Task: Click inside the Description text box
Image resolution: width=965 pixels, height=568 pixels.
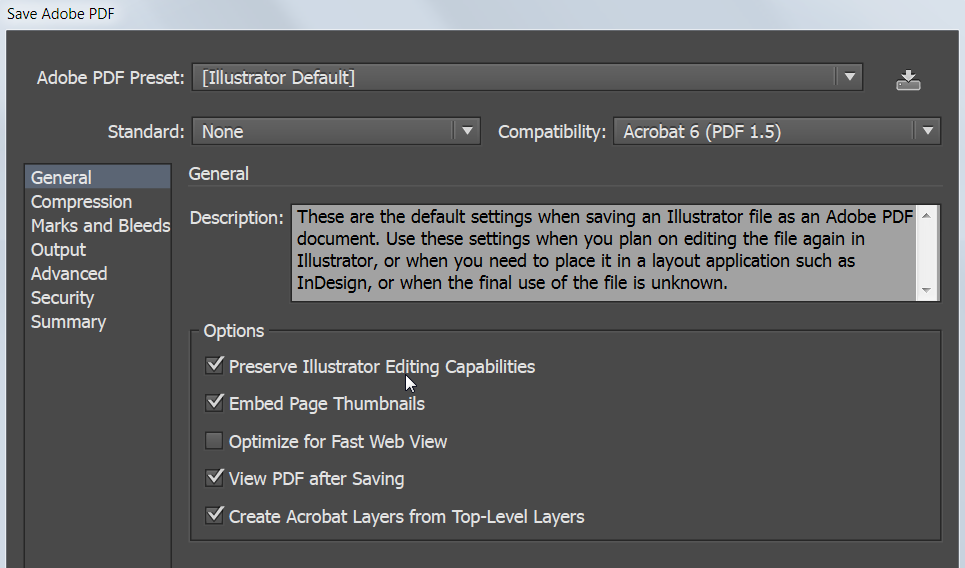Action: (x=604, y=253)
